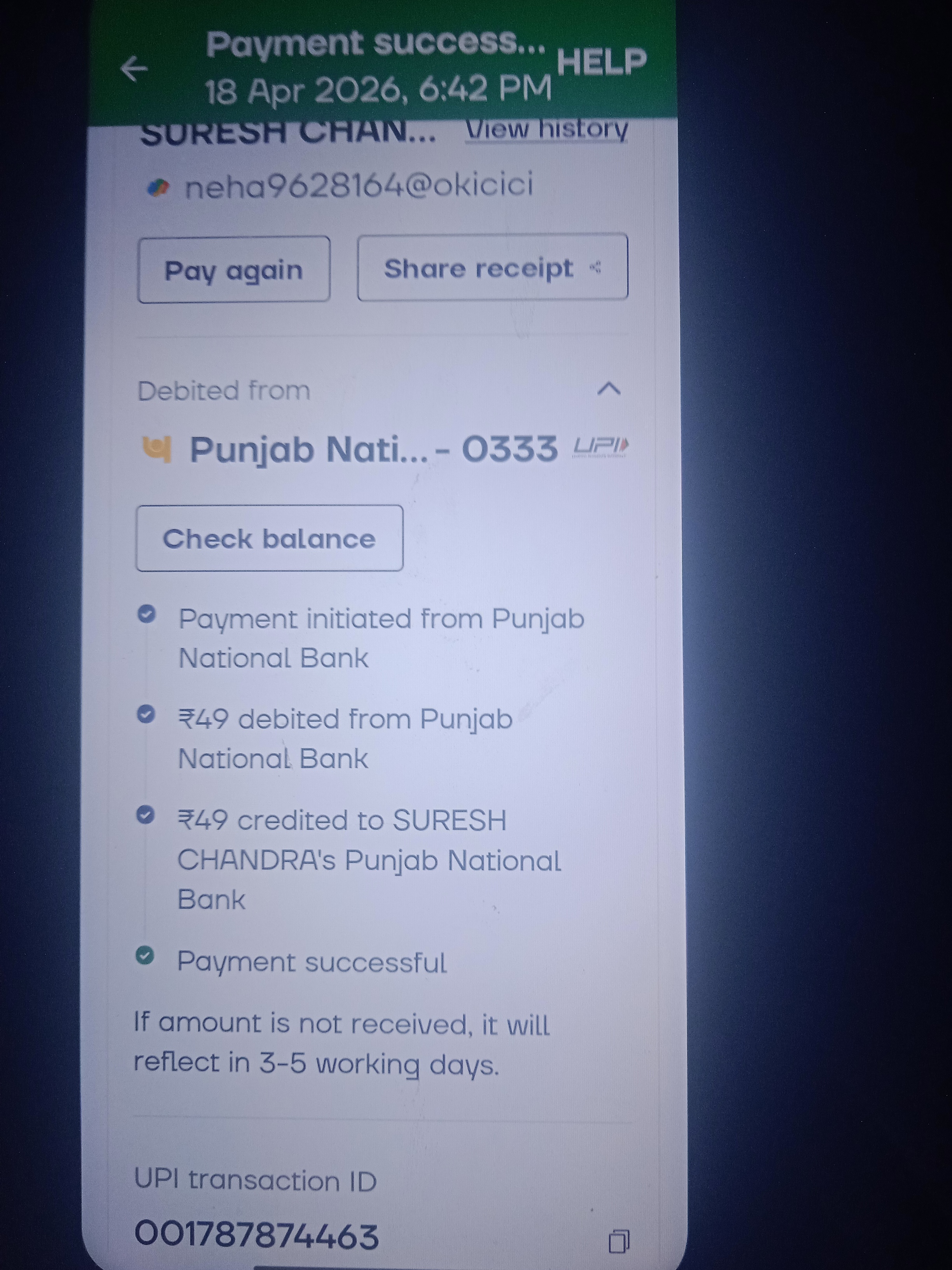Tap the Debited from label
952x1270 pixels.
coord(224,391)
